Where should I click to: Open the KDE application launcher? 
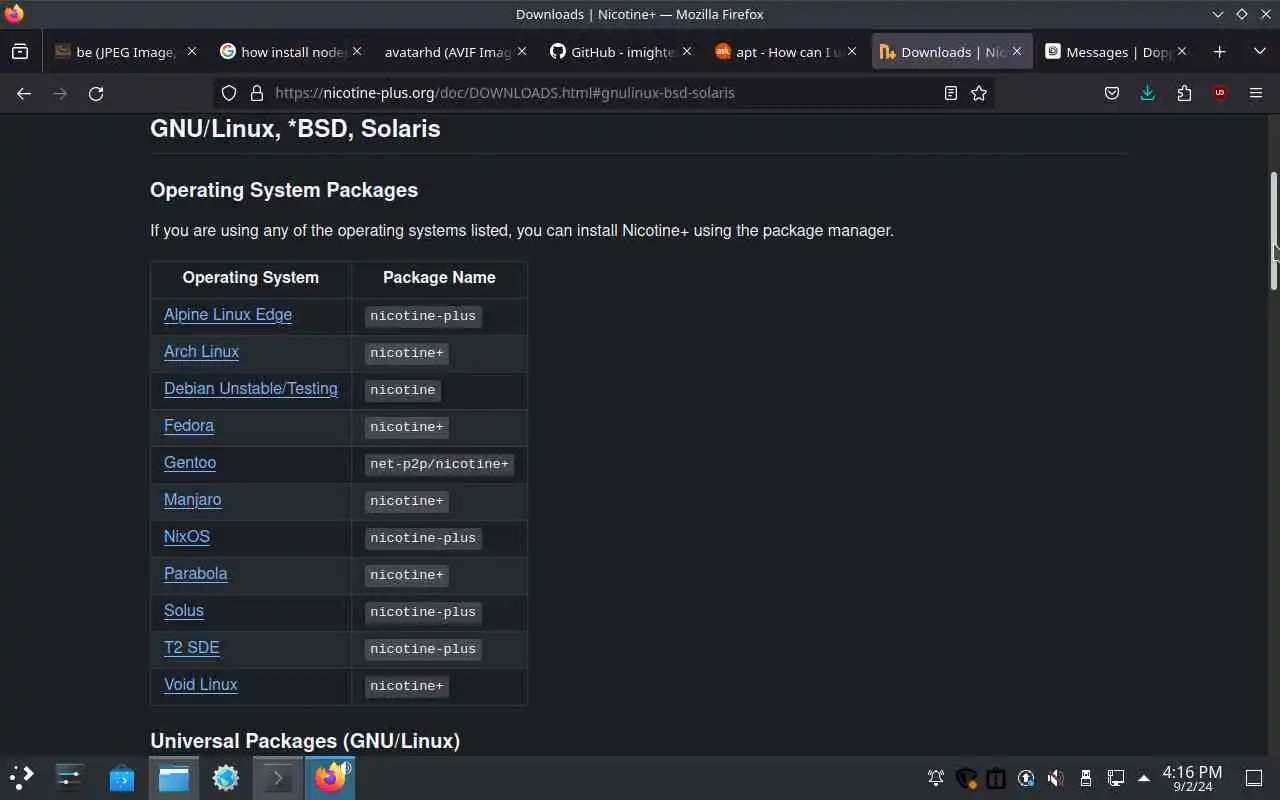point(22,777)
